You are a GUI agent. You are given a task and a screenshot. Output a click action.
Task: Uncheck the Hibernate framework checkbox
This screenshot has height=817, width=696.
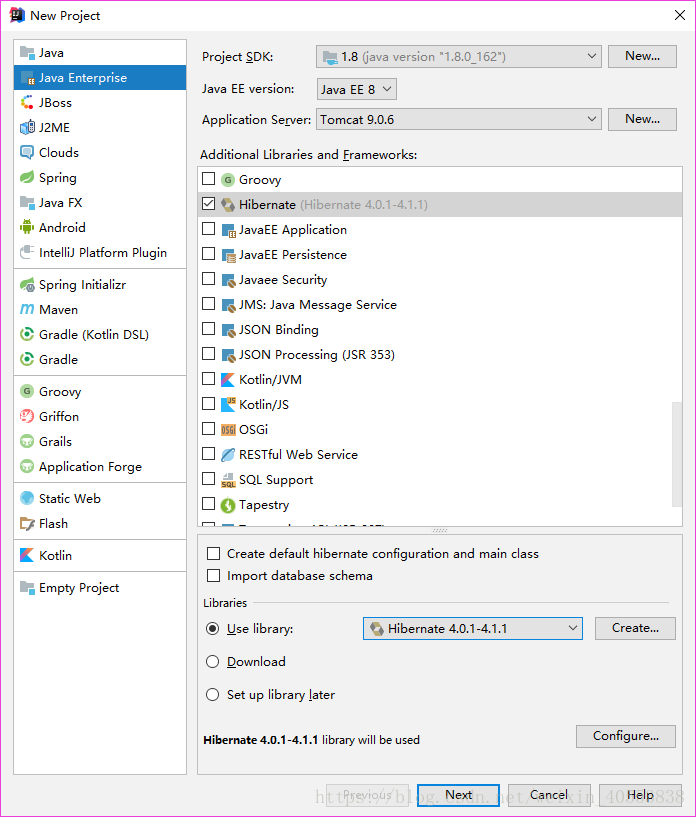[208, 204]
